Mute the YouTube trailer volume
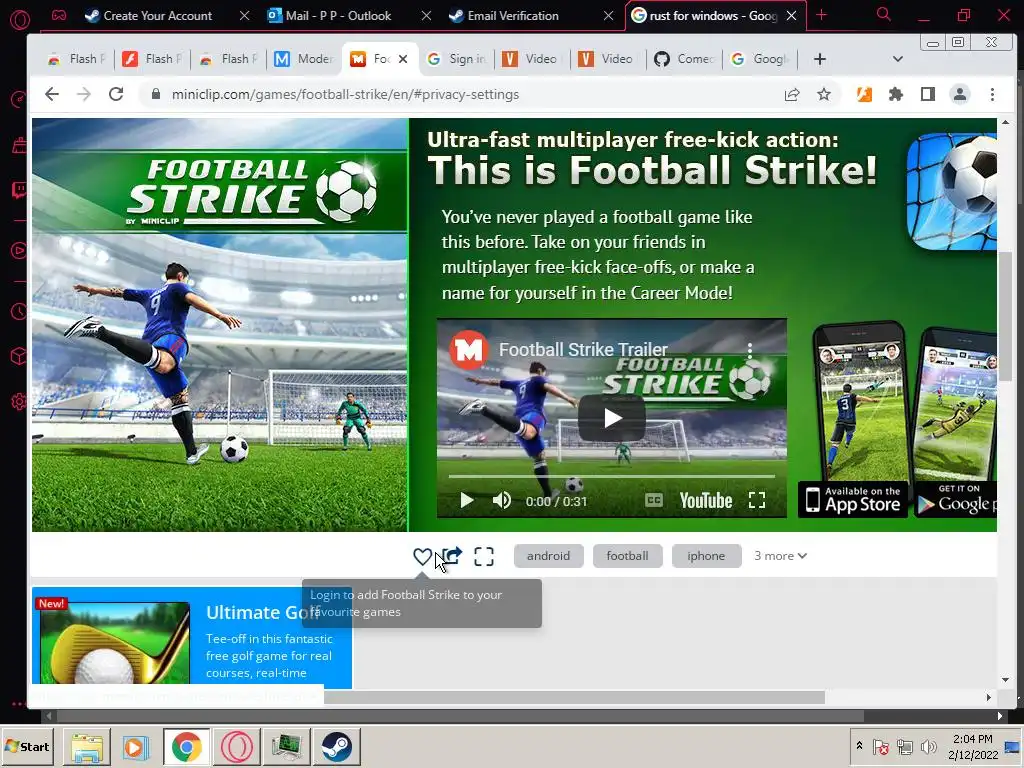The image size is (1024, 768). (502, 501)
